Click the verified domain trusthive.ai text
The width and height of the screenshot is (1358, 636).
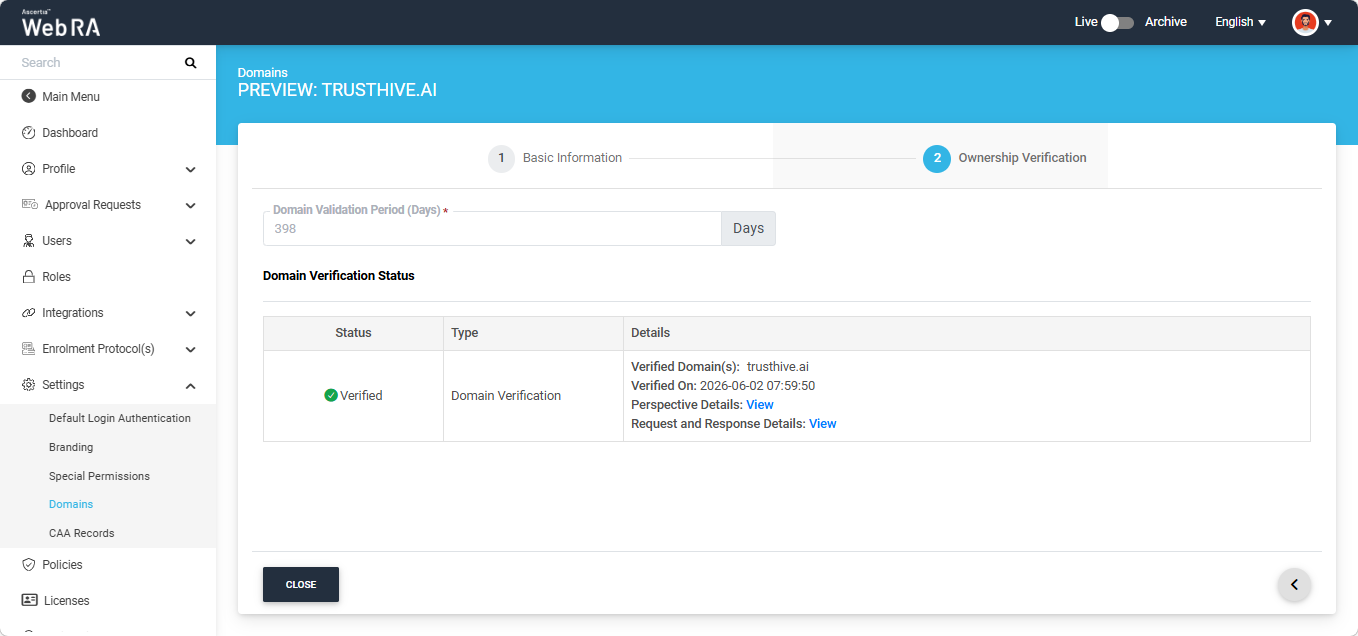(777, 367)
